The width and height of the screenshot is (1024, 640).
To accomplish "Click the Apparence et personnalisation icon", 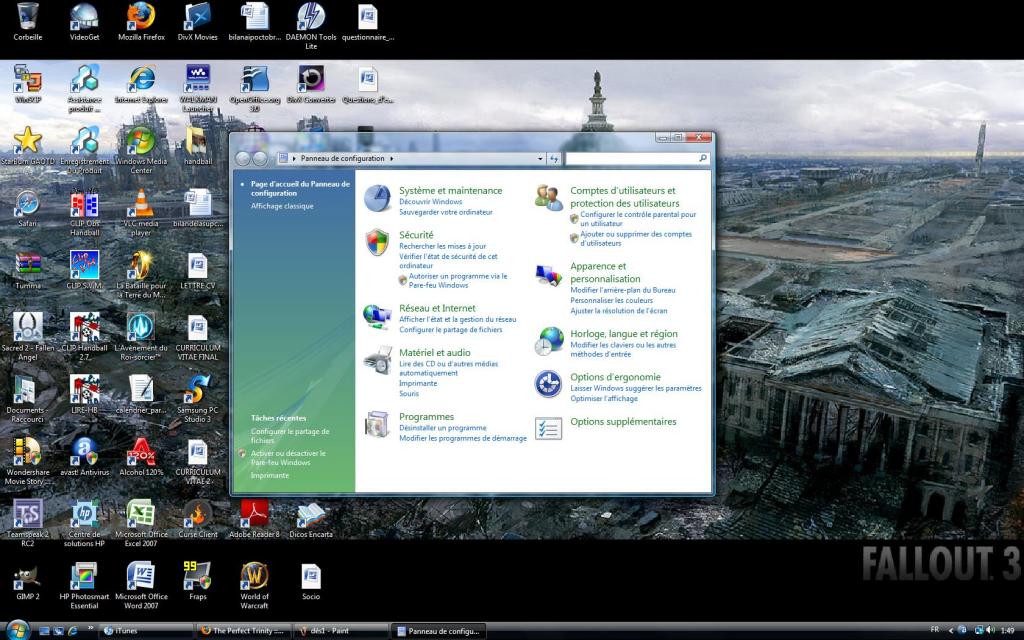I will [x=549, y=276].
